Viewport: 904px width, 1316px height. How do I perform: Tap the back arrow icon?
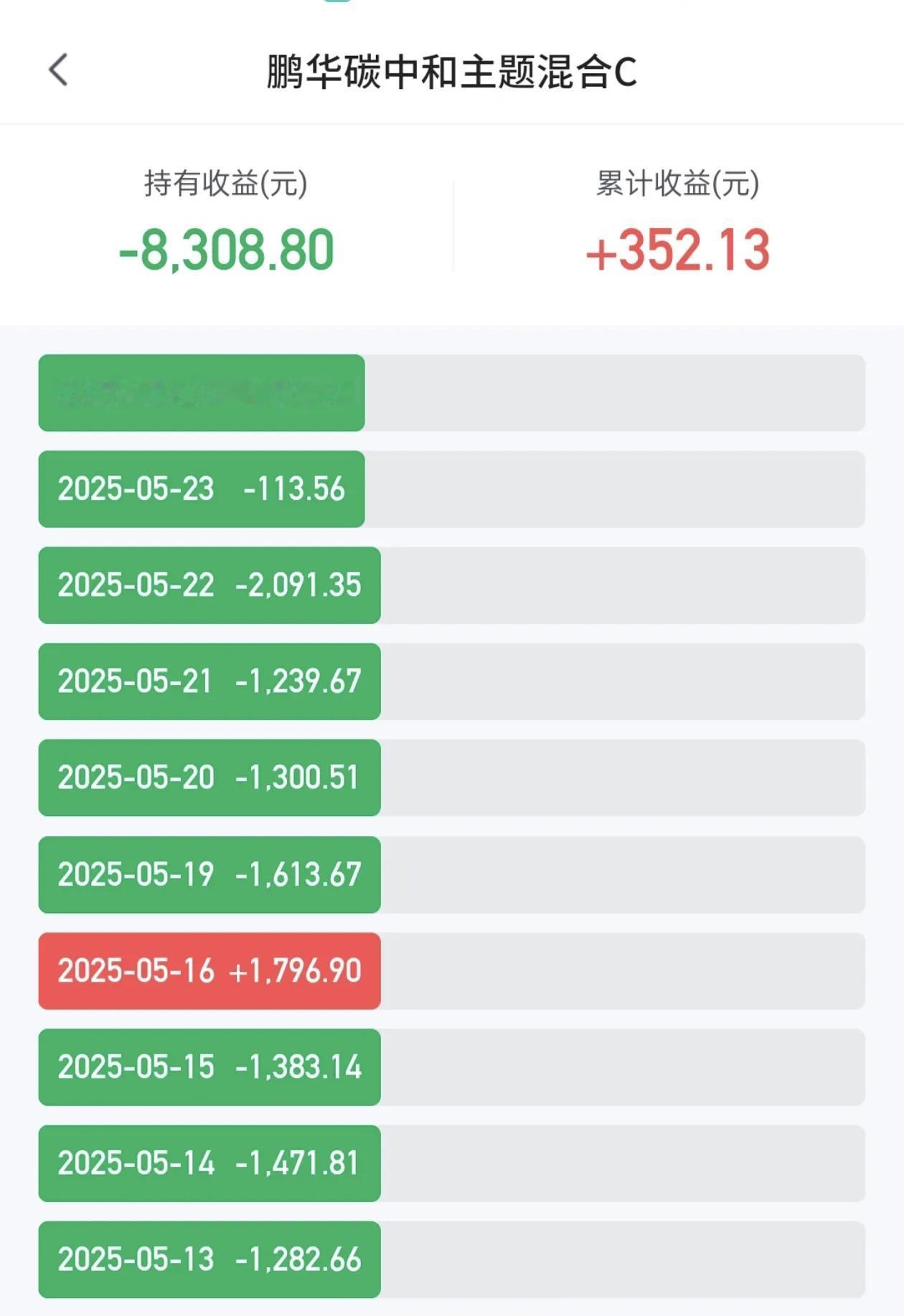(x=58, y=70)
